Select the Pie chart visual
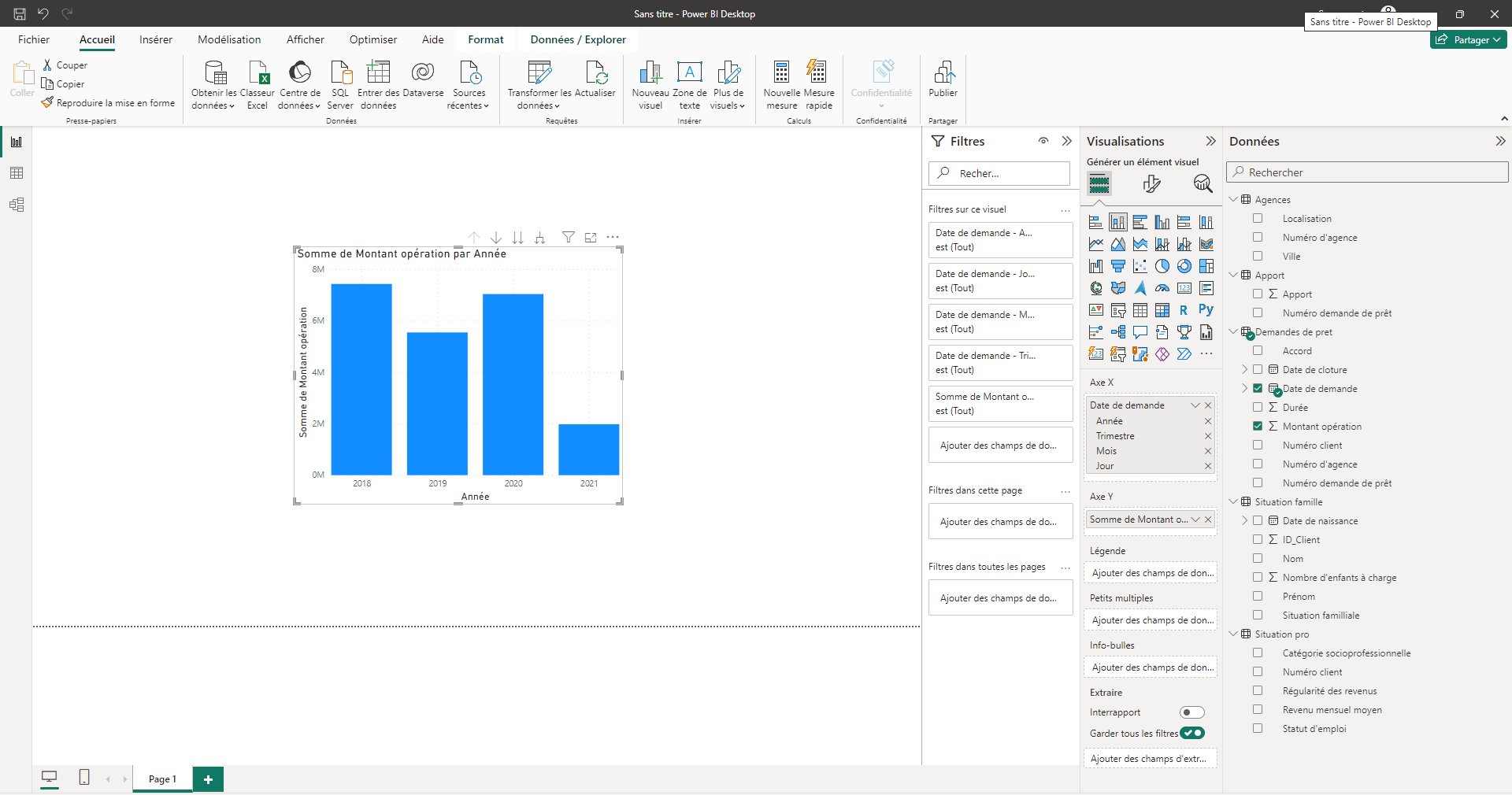This screenshot has height=795, width=1512. click(x=1162, y=266)
